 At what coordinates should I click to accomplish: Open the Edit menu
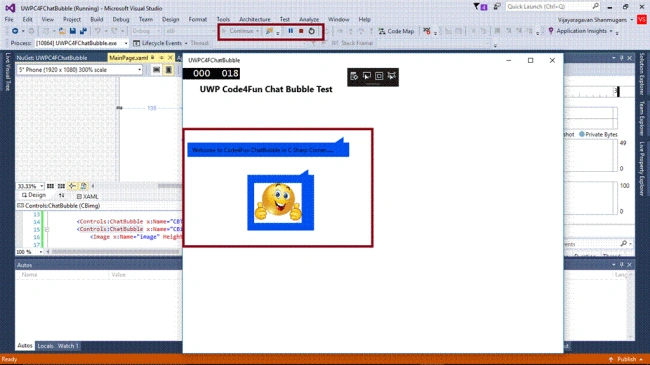tap(27, 19)
